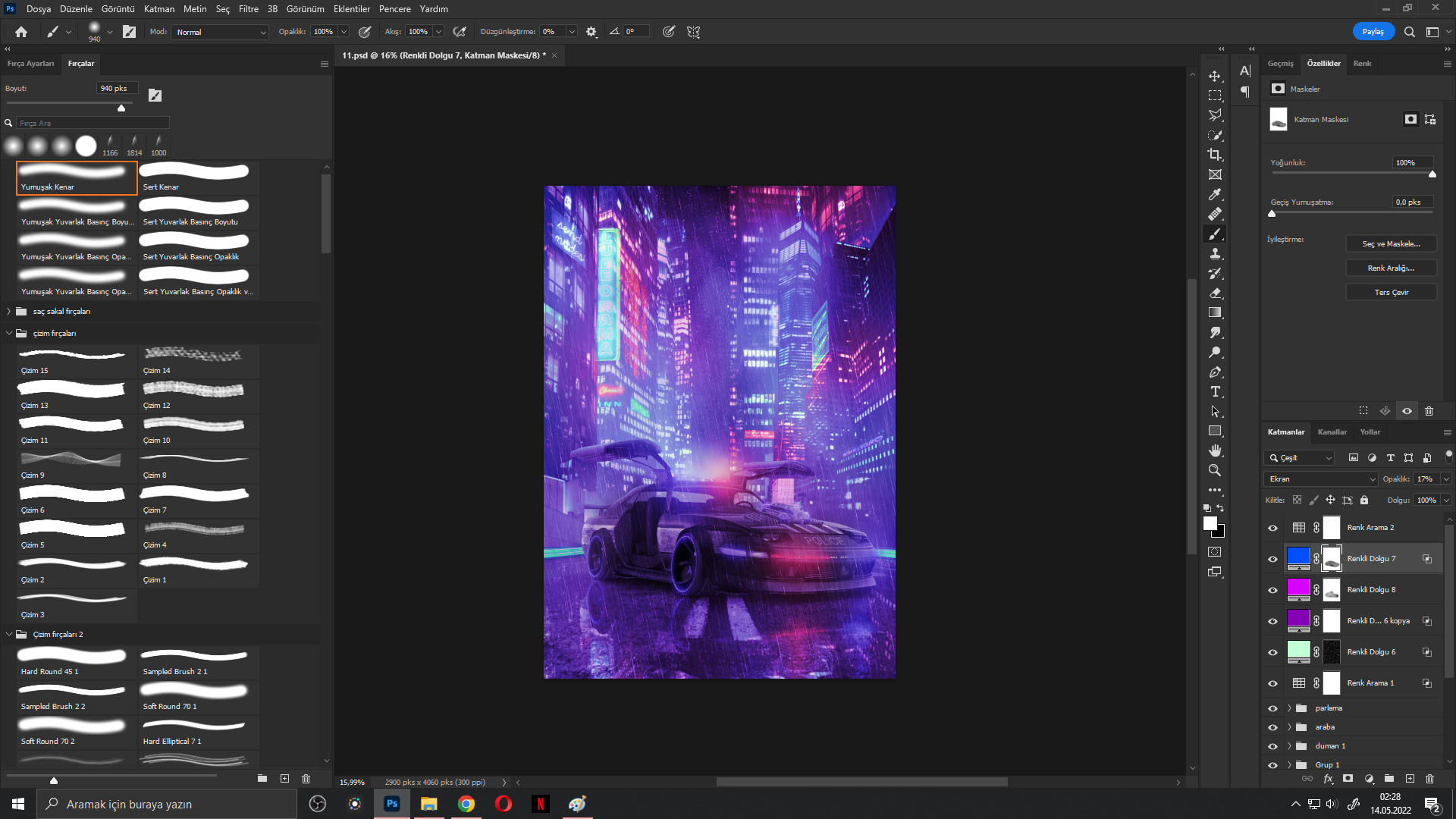Screen dimensions: 1456x819
Task: Expand the saç sakal fırçaları folder
Action: [8, 312]
